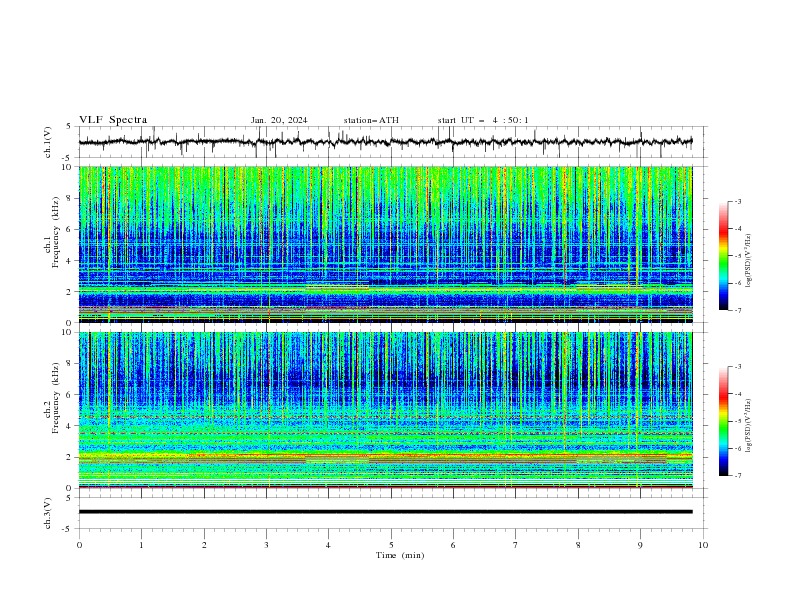Click the ch.2 spectrogram color scale bar
This screenshot has height=612, width=792.
[x=723, y=421]
